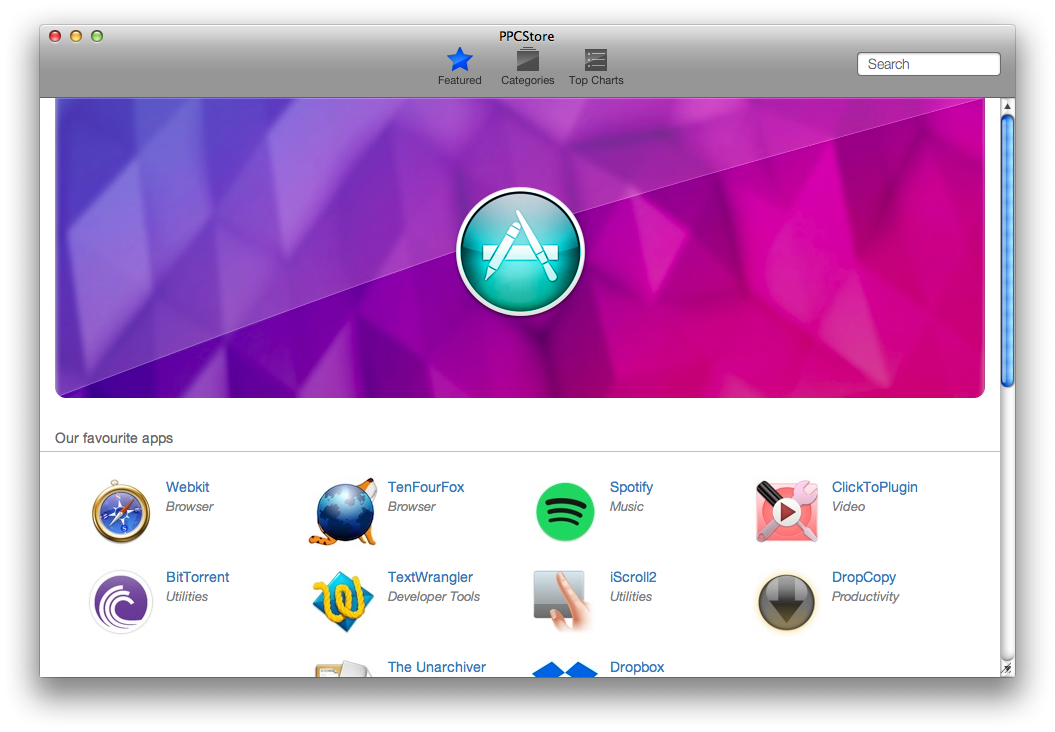Screen dimensions: 1055x732
Task: Click the TenFourFox globe icon
Action: click(x=344, y=512)
